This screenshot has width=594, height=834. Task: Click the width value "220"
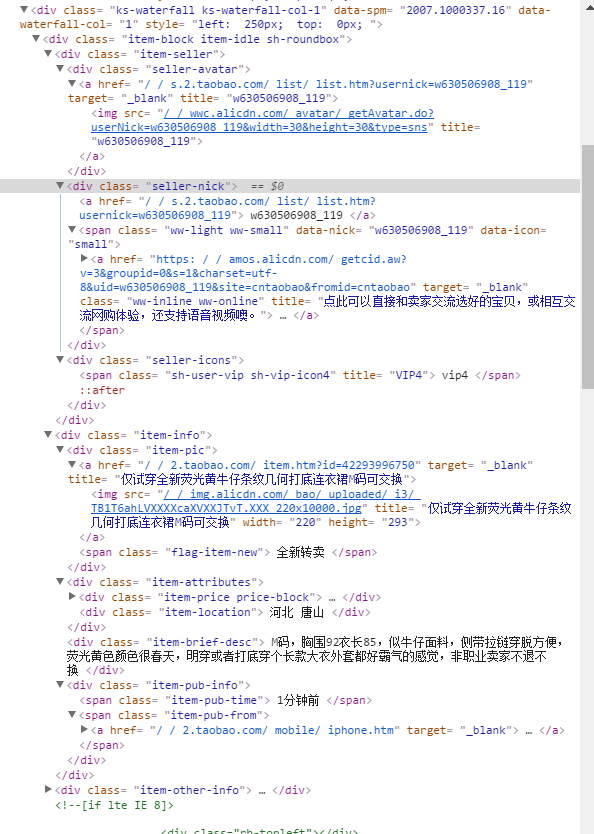(305, 522)
